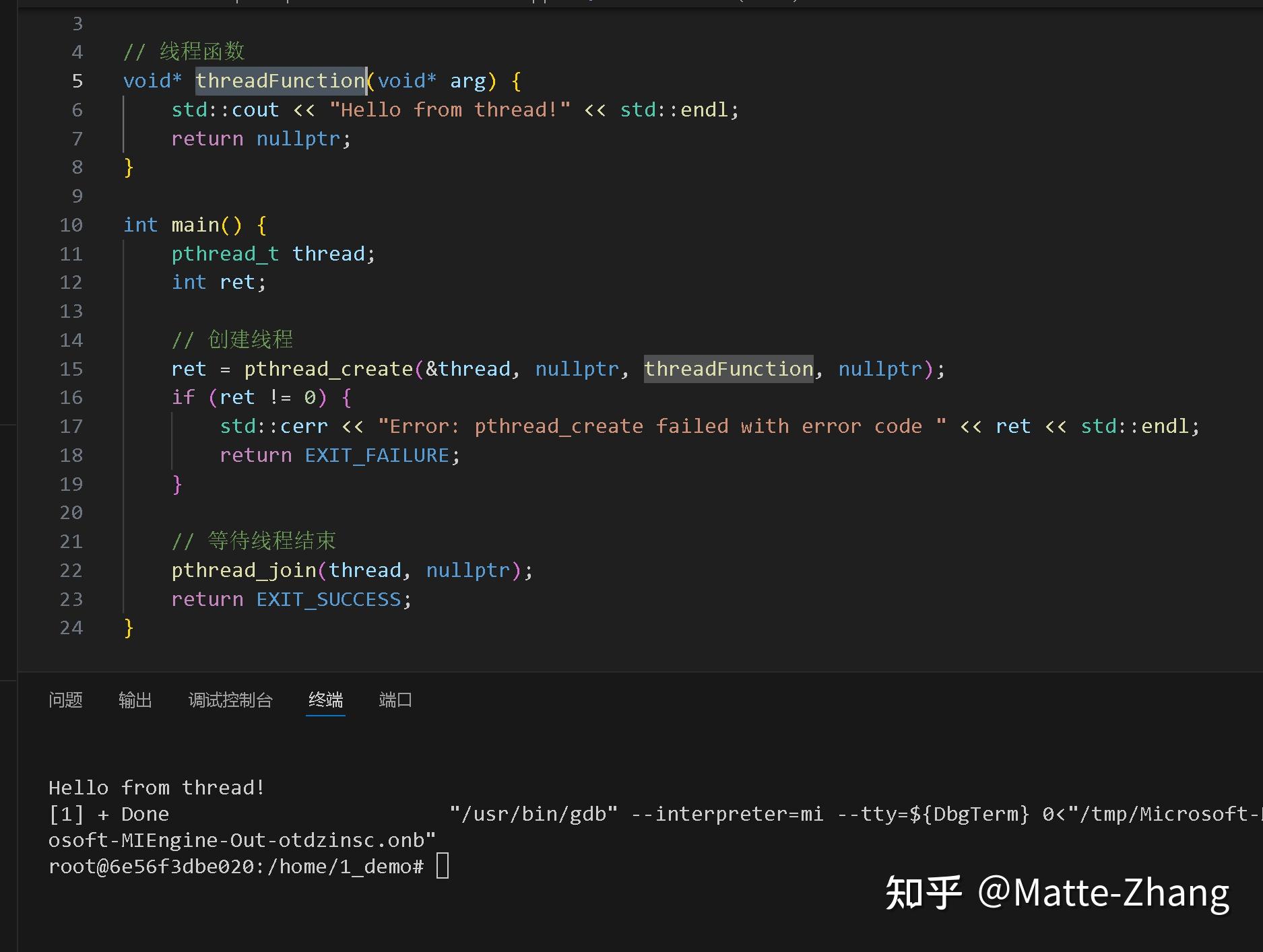Place cursor at the terminal prompt
The image size is (1263, 952).
441,866
